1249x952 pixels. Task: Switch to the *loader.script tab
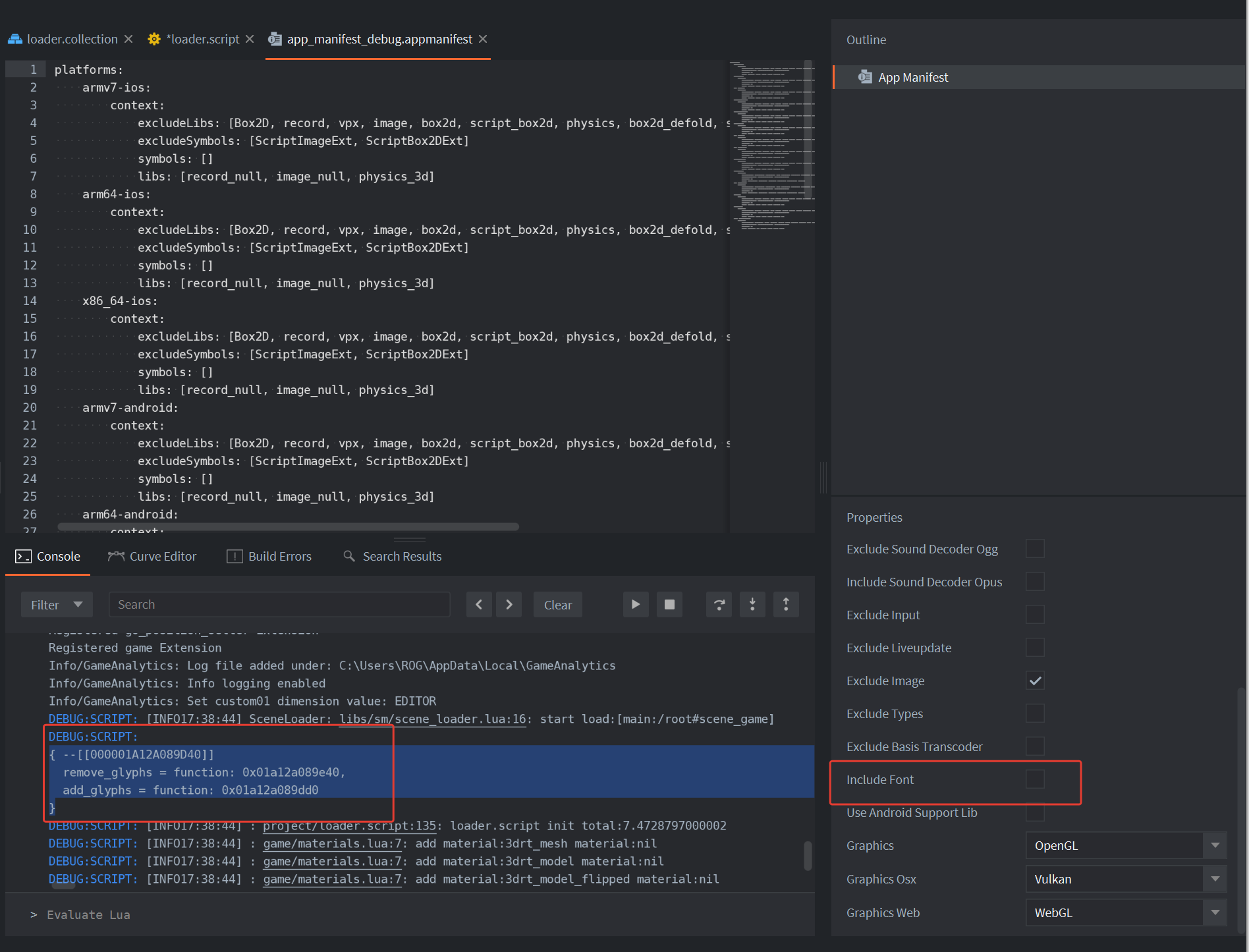[x=202, y=39]
